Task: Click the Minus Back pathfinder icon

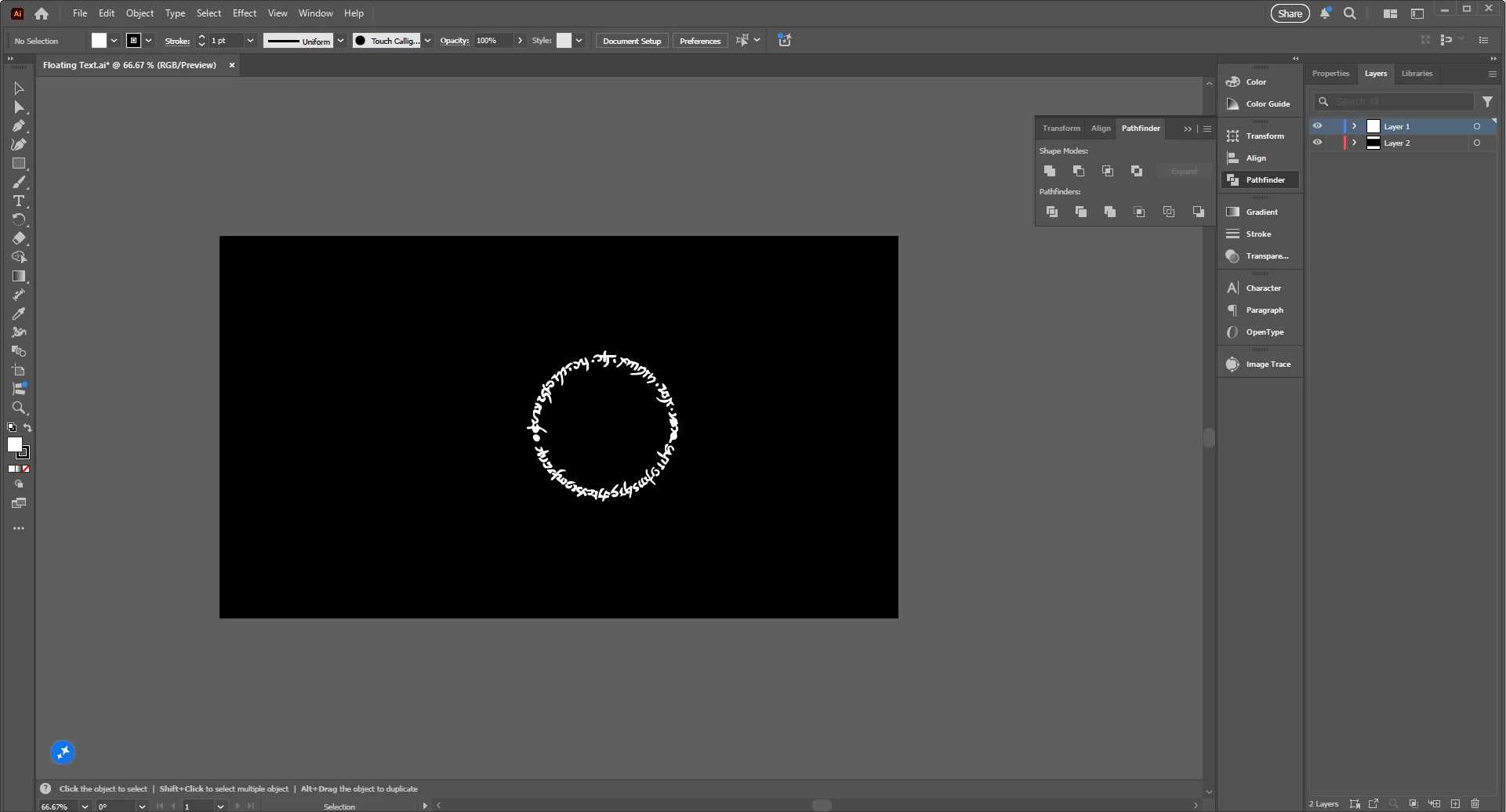Action: click(1199, 212)
